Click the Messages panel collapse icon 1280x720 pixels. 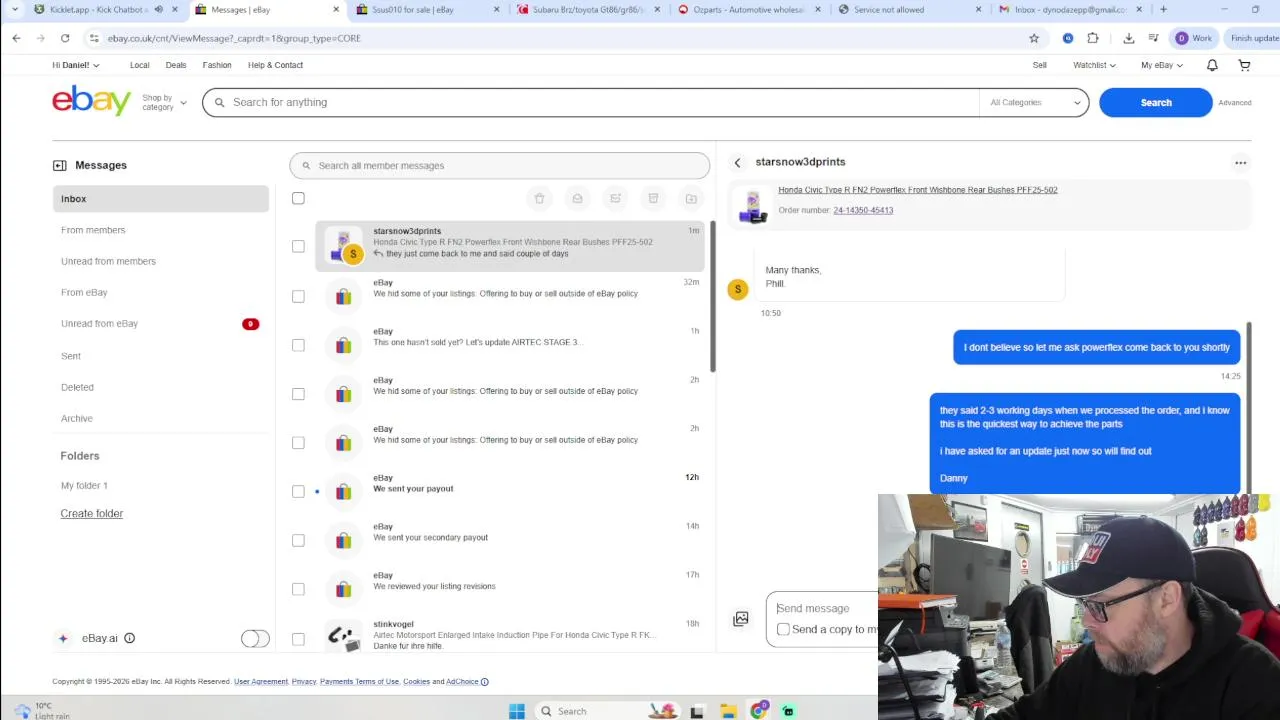pos(59,165)
